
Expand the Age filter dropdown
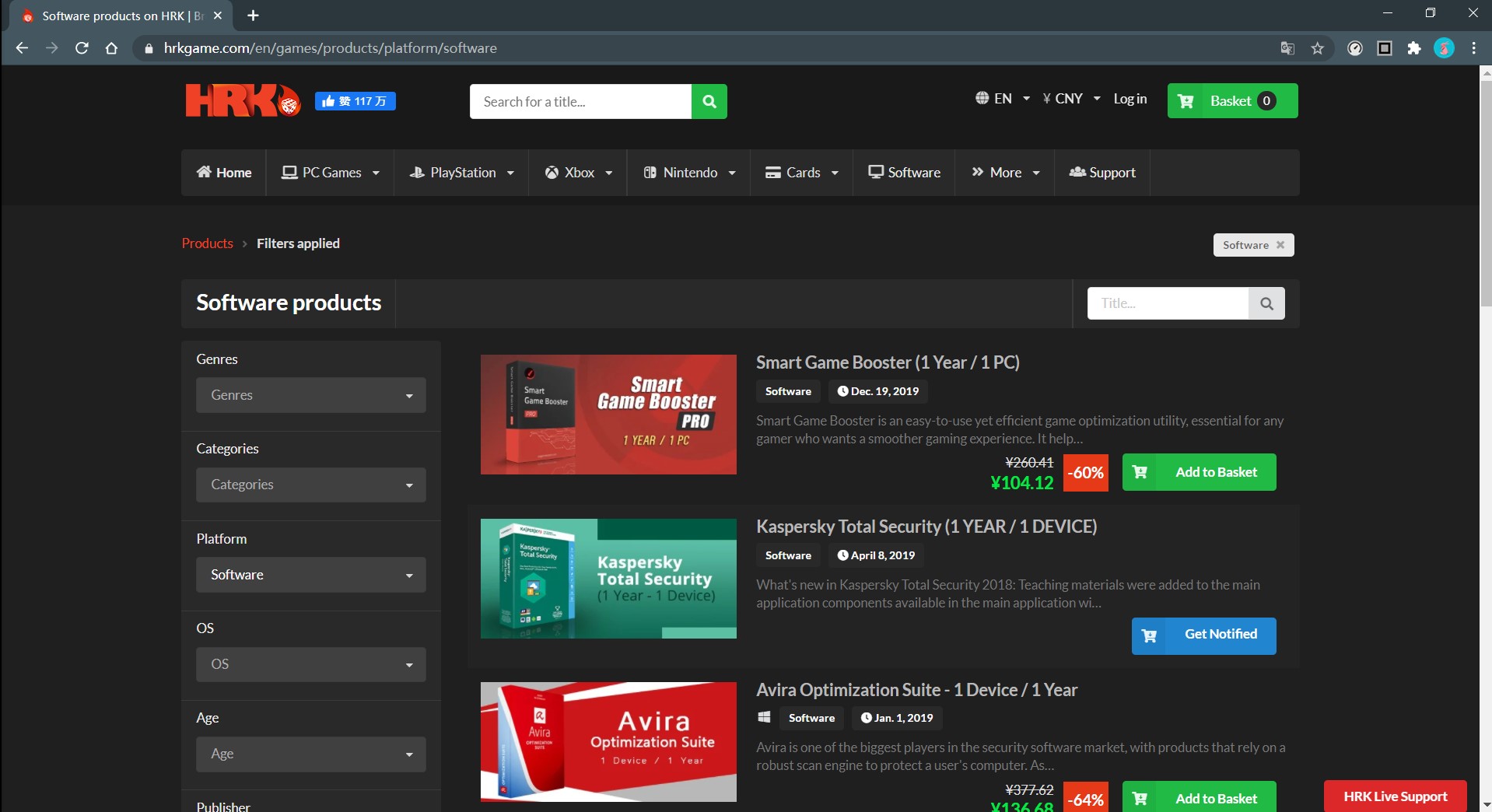311,754
